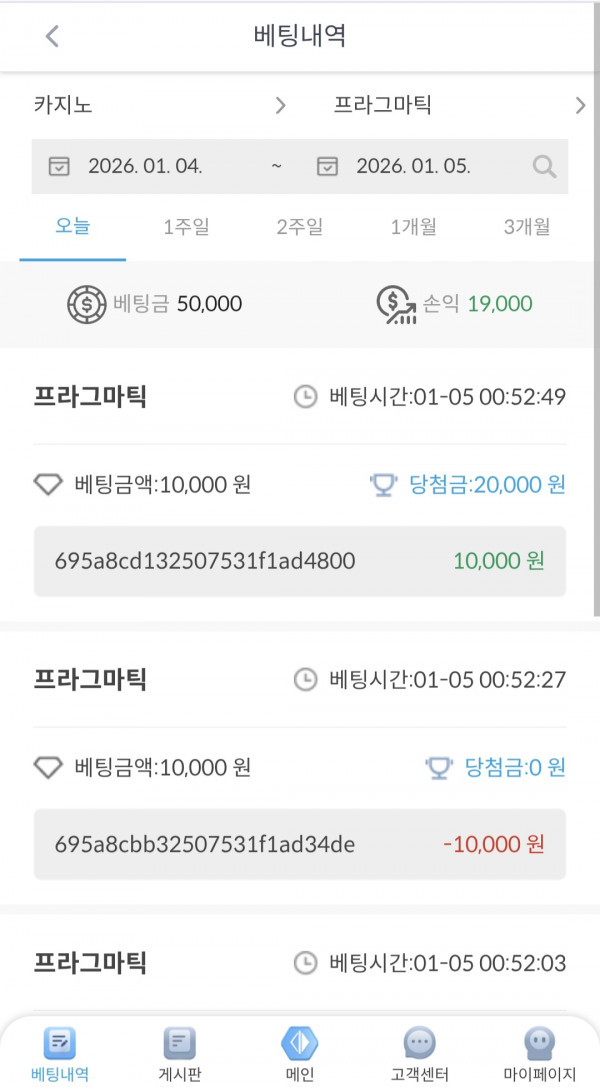The width and height of the screenshot is (600, 1087).
Task: Tap the calendar icon beside 2026. 01. 05.
Action: (x=328, y=166)
